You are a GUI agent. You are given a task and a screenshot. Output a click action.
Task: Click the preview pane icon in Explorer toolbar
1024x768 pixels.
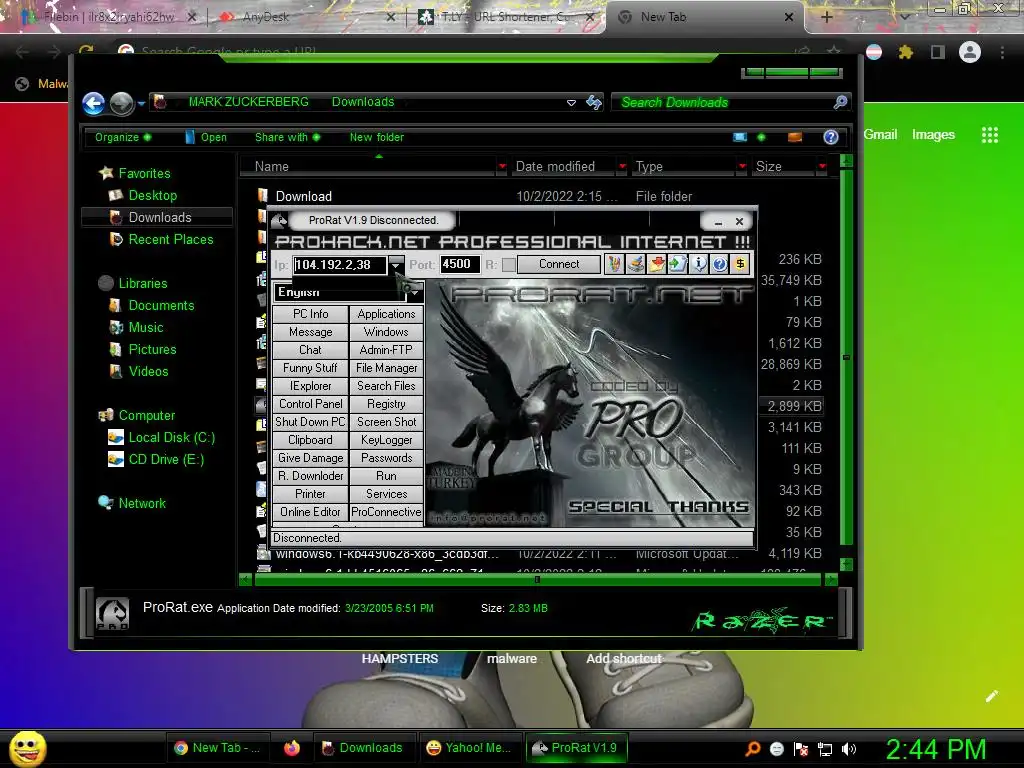(x=795, y=137)
